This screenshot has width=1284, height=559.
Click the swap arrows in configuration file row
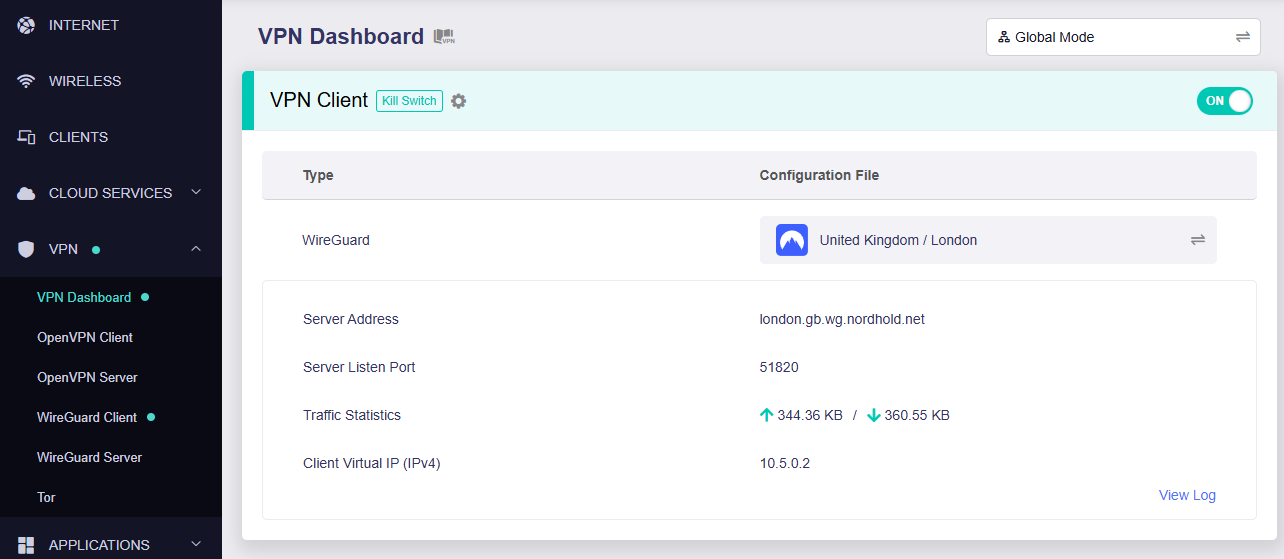pyautogui.click(x=1197, y=240)
